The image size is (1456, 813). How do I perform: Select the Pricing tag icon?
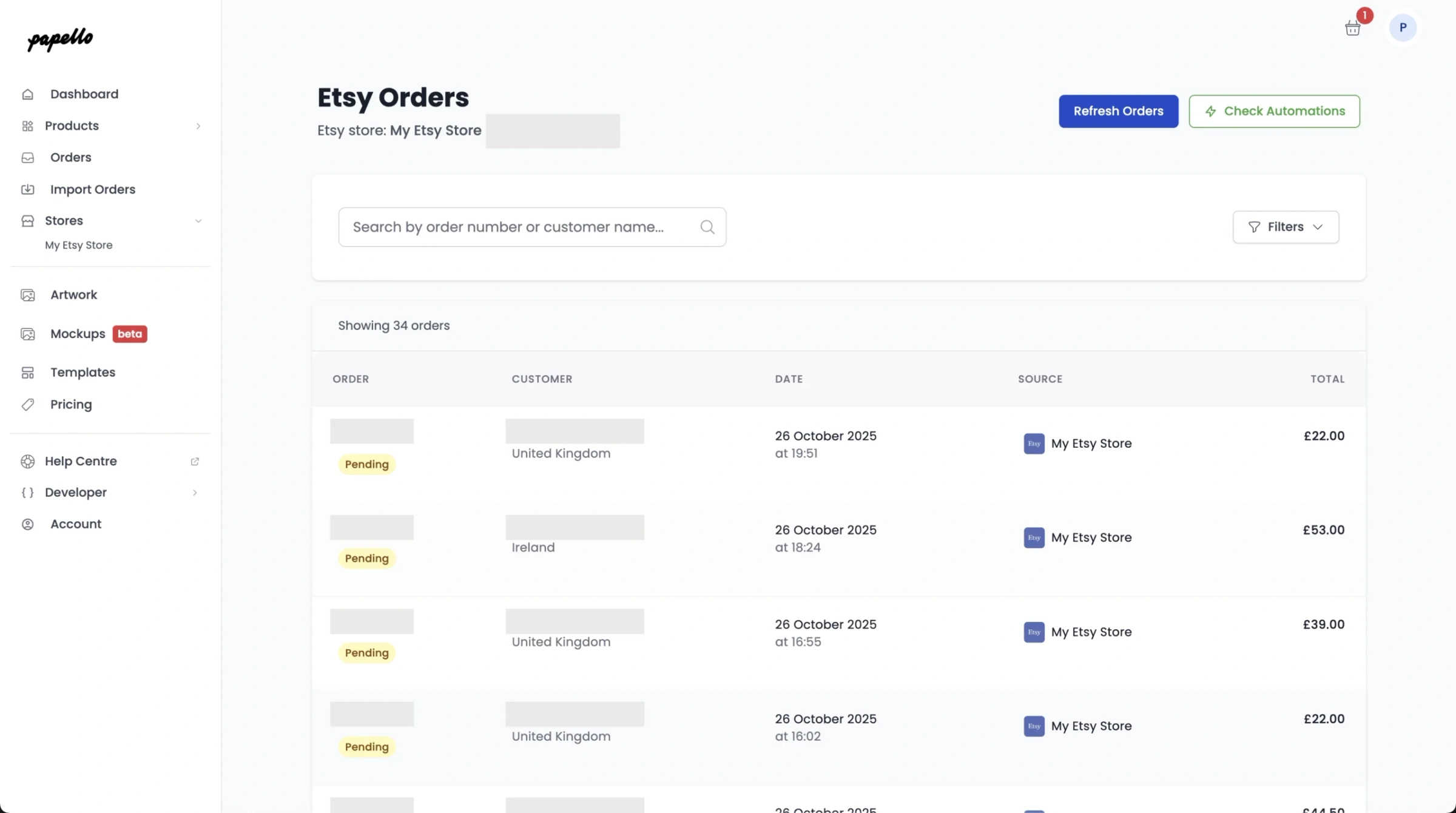click(28, 404)
